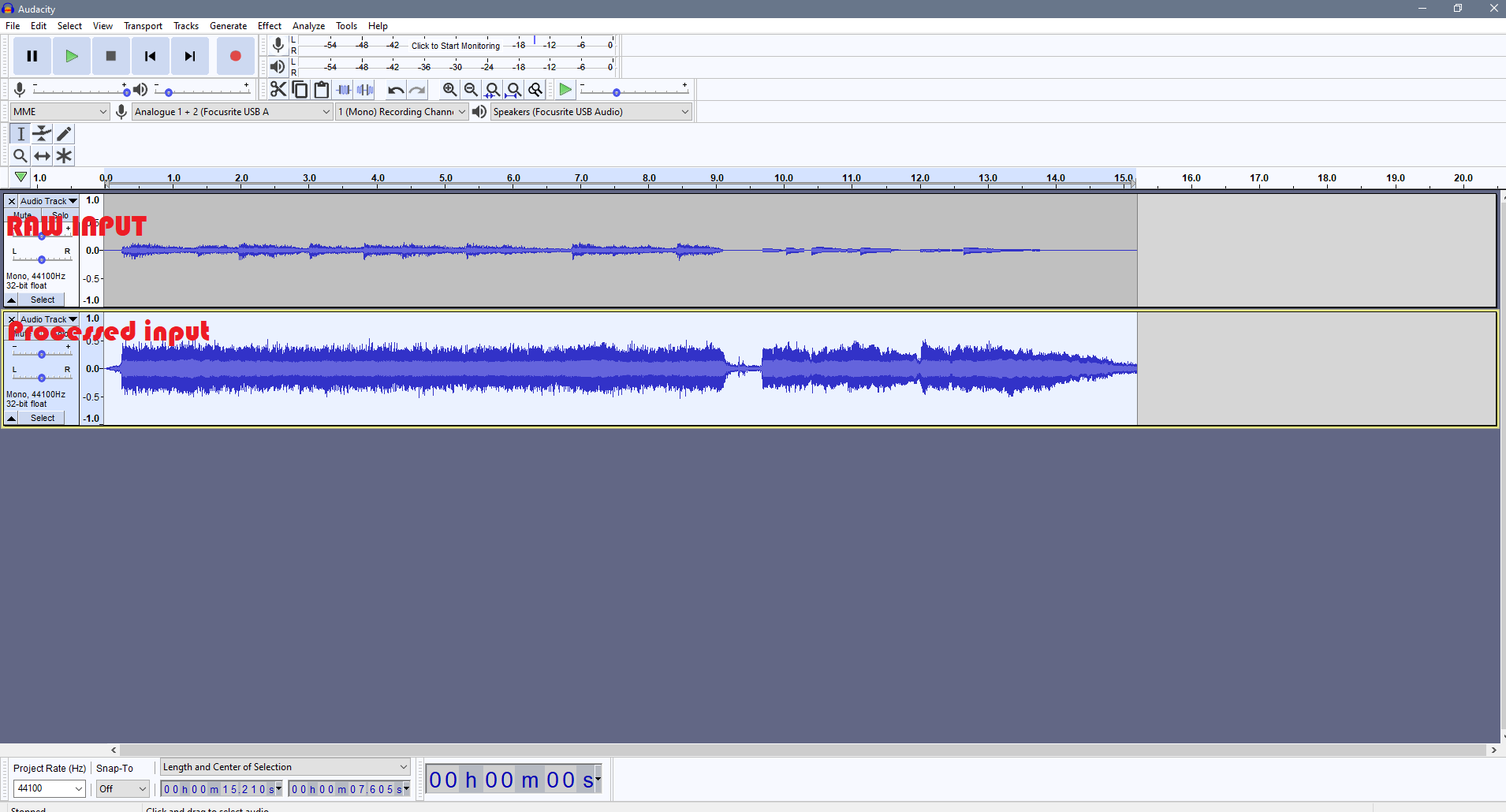Click the playback meter speaker icon
Screen dimensions: 1506x812
click(x=278, y=67)
